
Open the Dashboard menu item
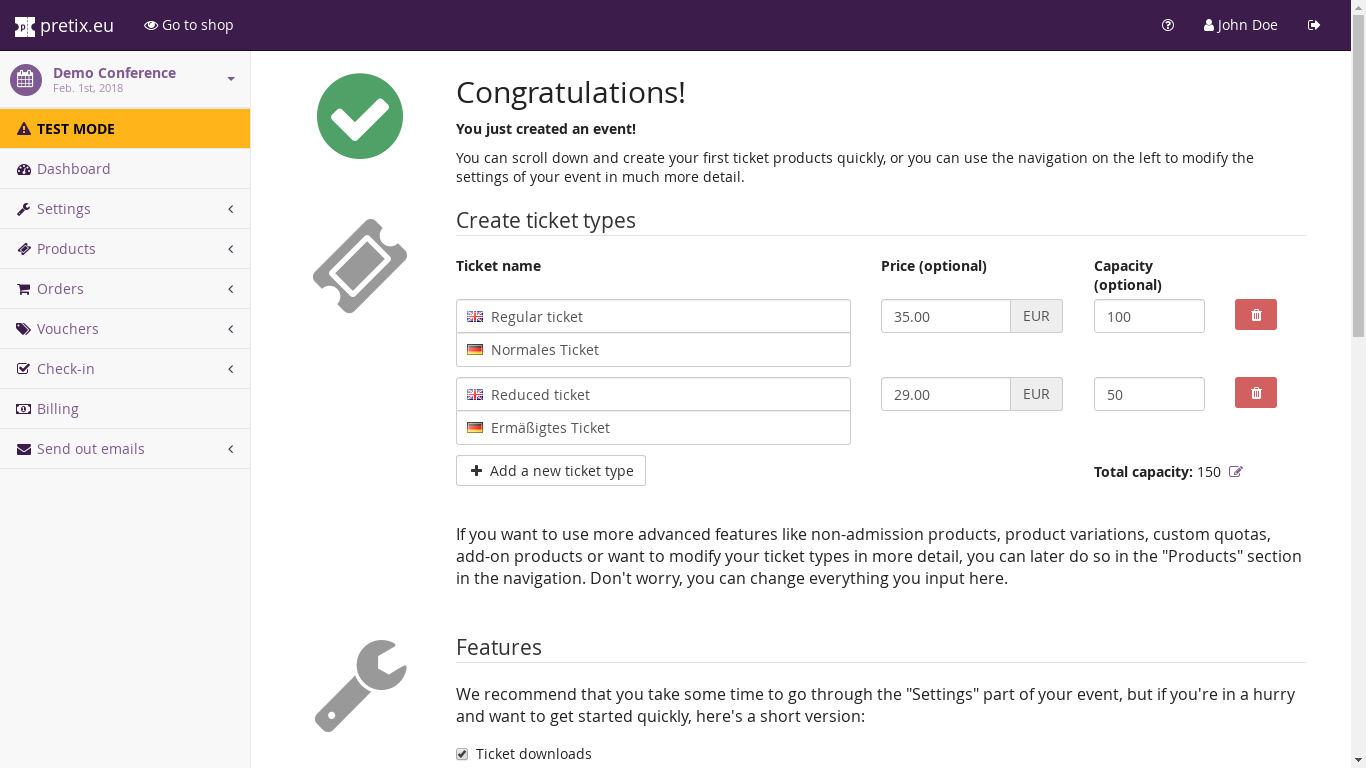(x=74, y=169)
